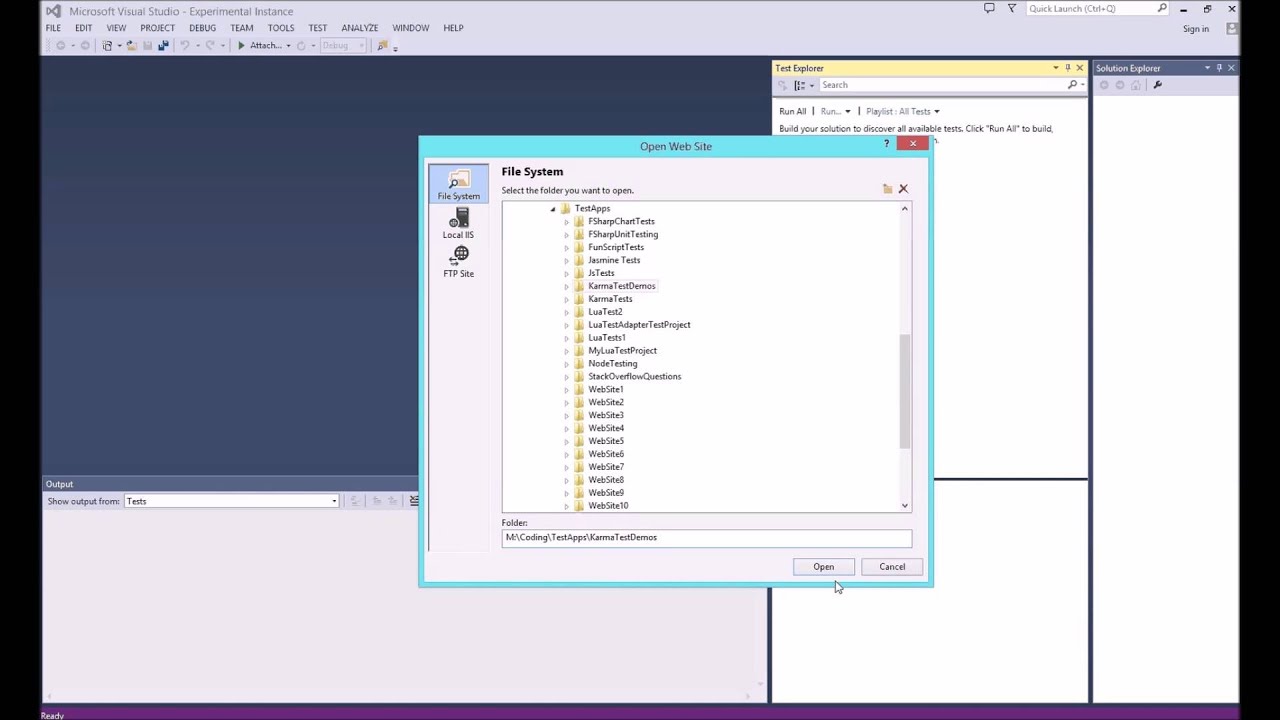Select the Jasmine Tests folder
This screenshot has width=1280, height=720.
coord(614,260)
